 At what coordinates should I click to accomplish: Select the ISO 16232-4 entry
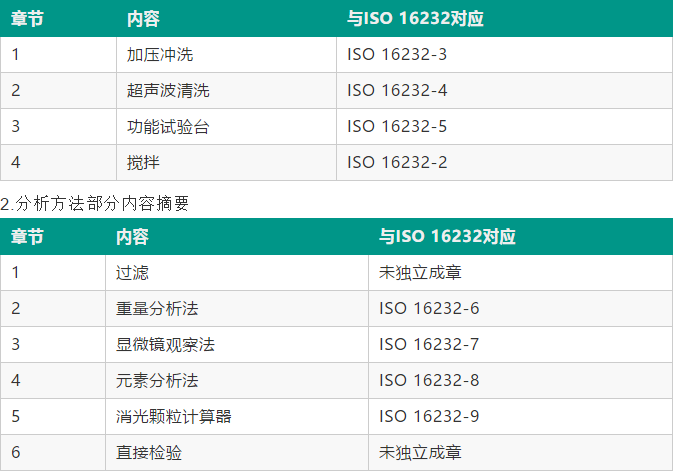[504, 91]
